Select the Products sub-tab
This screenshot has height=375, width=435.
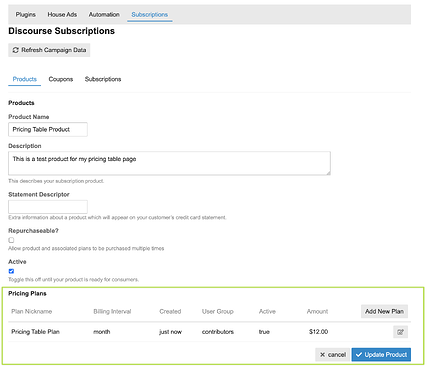25,79
